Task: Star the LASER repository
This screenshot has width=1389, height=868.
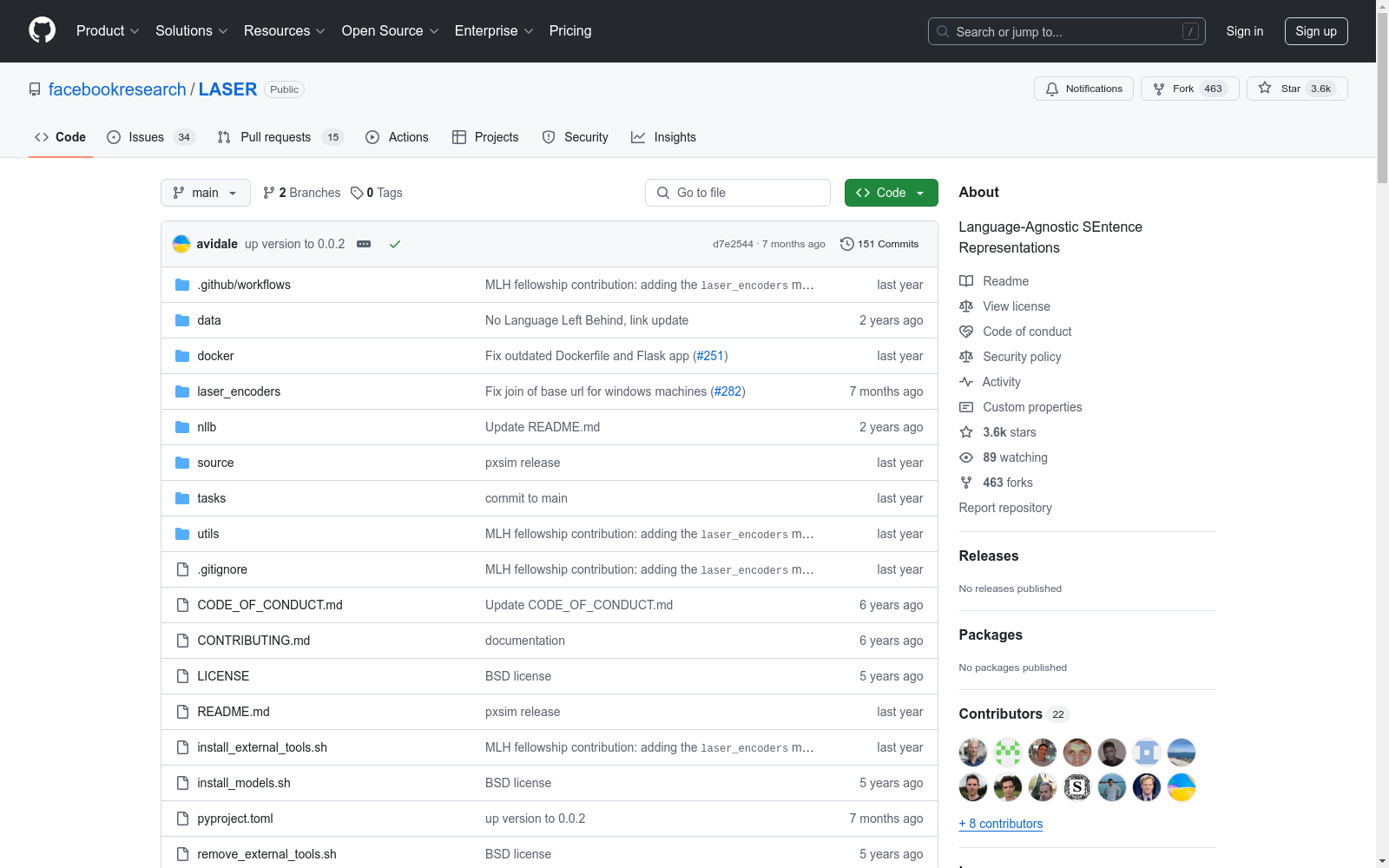Action: coord(1297,89)
